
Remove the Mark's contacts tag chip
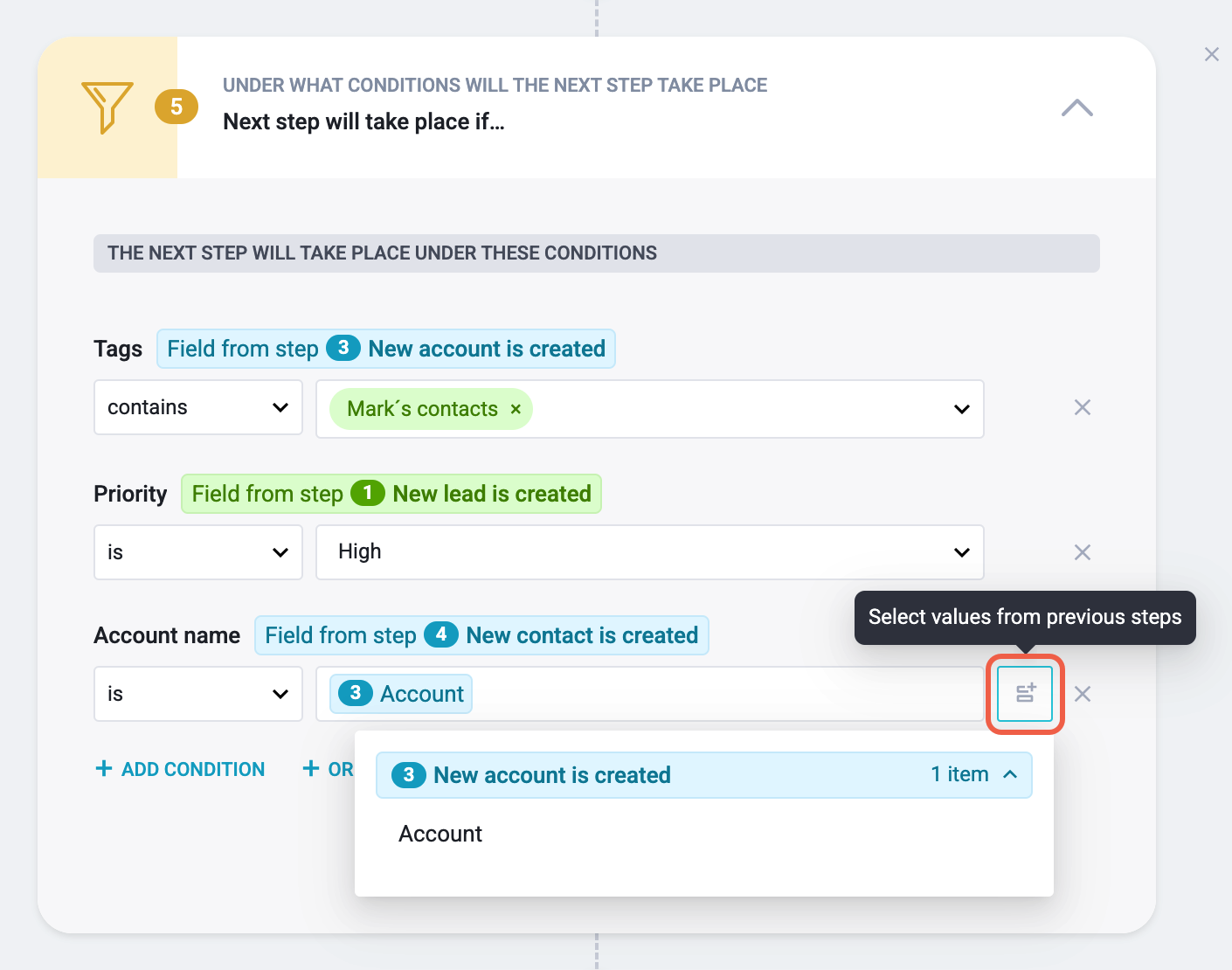(x=516, y=409)
